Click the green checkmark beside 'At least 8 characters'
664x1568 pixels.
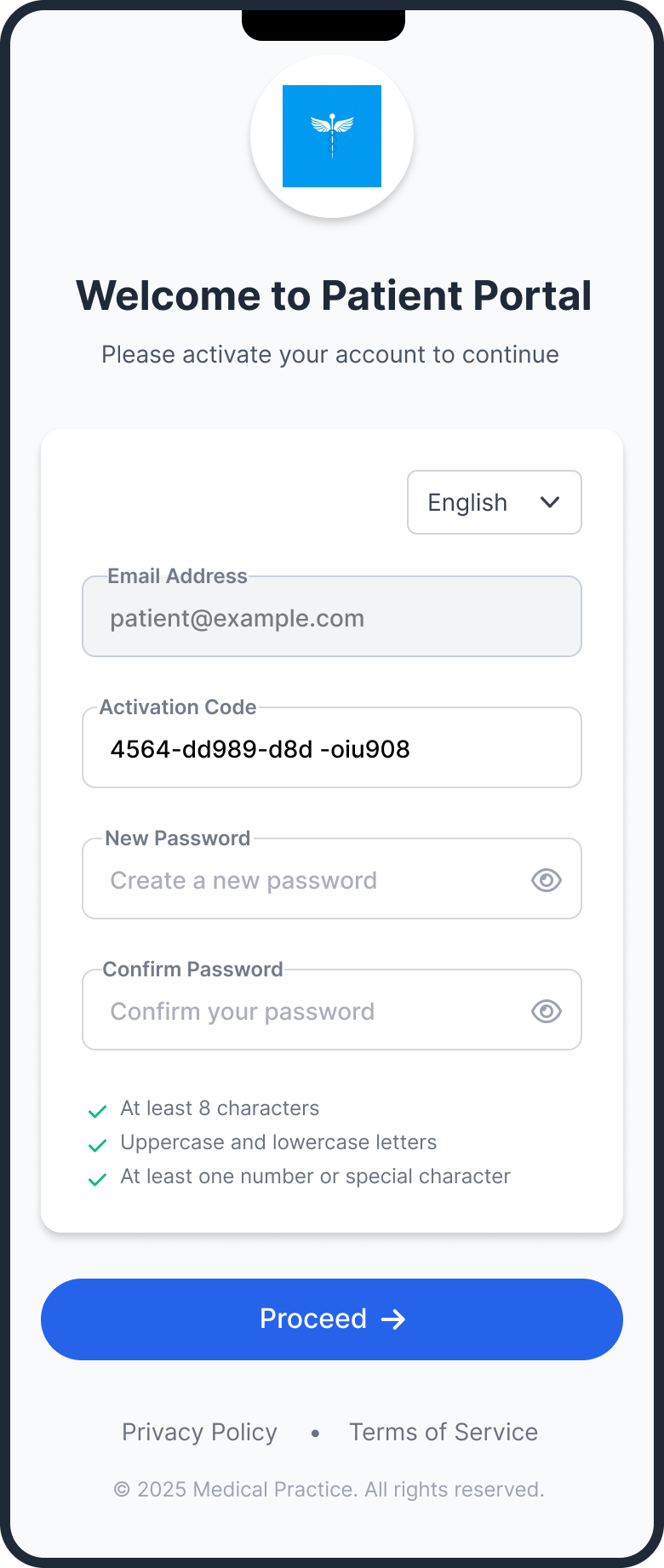[96, 1110]
